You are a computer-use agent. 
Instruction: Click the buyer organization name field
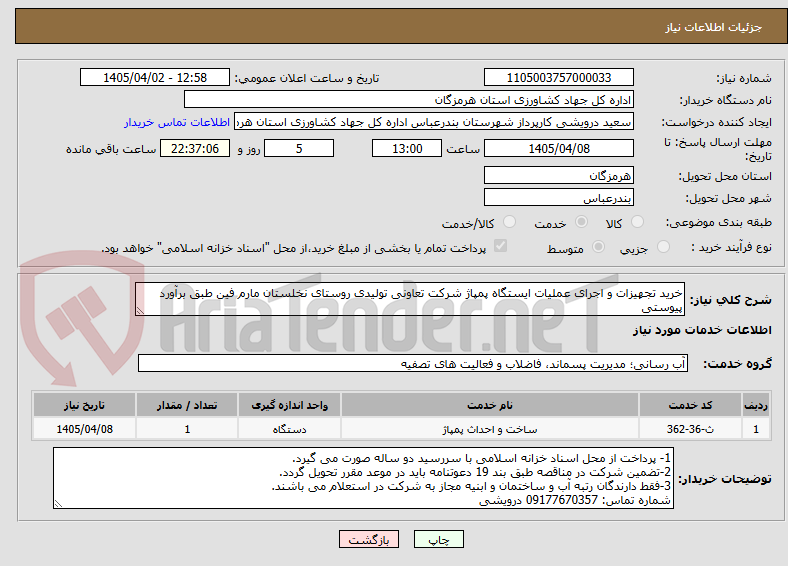coord(409,100)
